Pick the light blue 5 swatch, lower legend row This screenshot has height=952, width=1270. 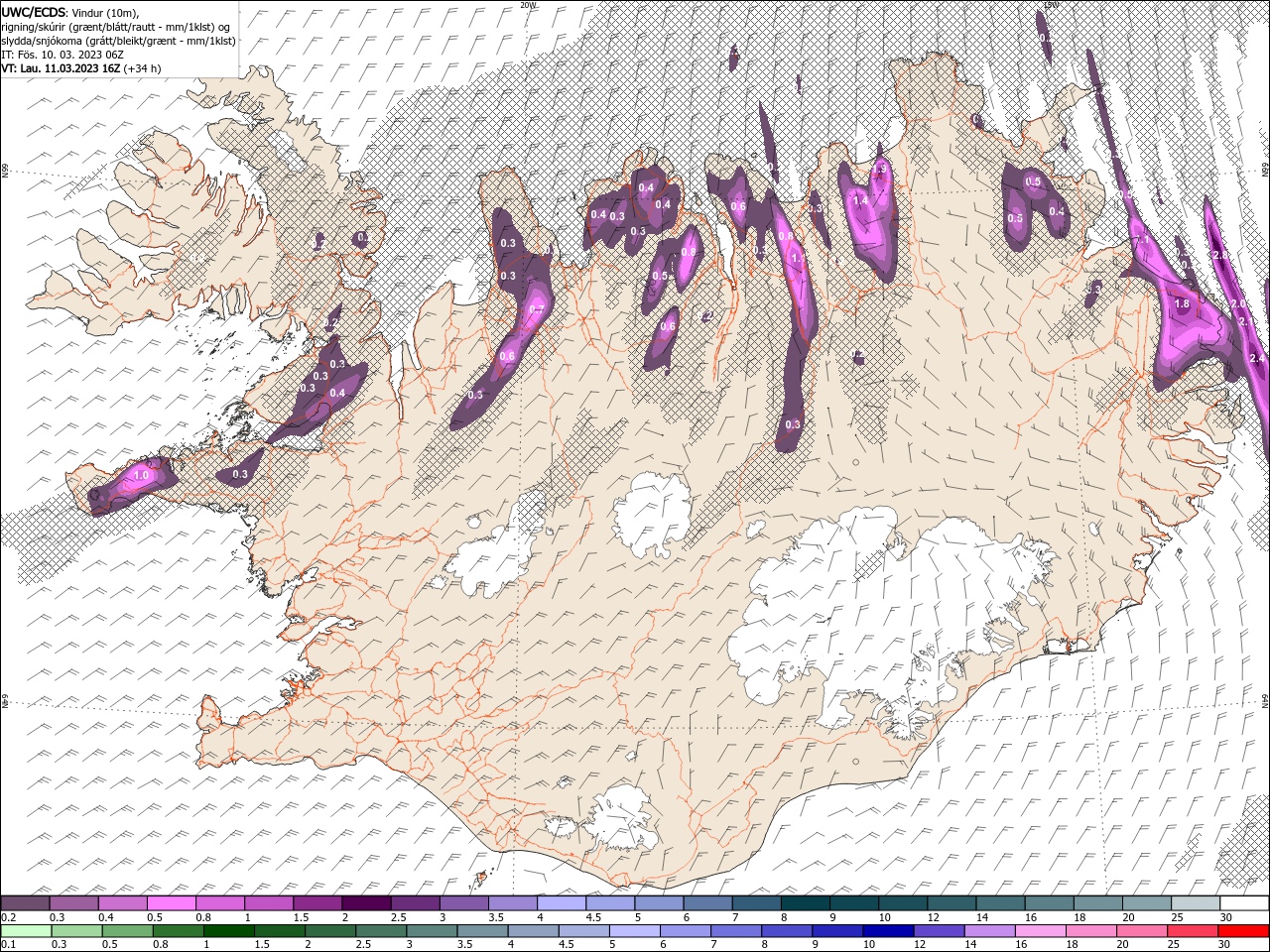point(634,931)
